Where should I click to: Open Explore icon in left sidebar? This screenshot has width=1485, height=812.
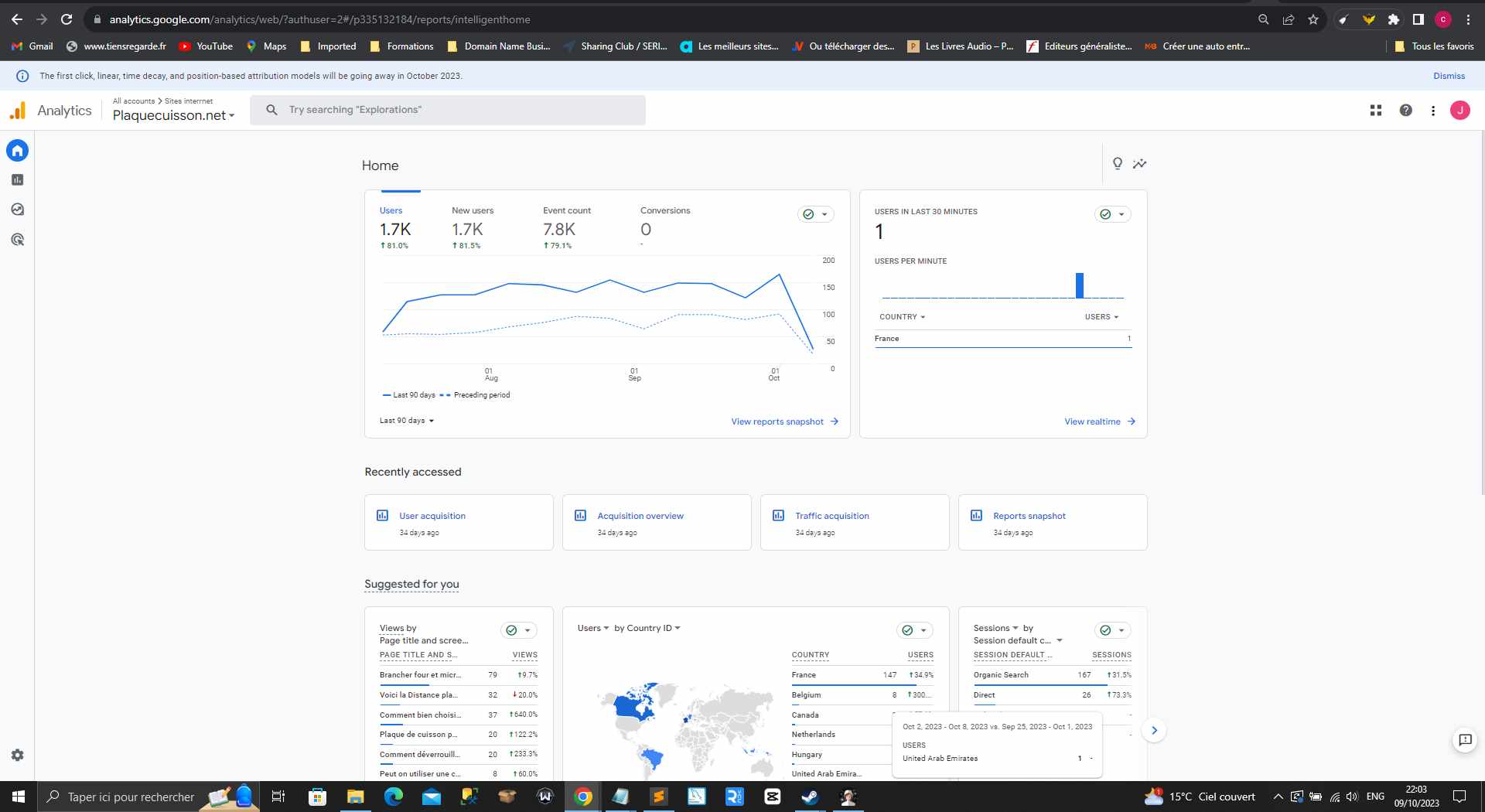point(17,210)
